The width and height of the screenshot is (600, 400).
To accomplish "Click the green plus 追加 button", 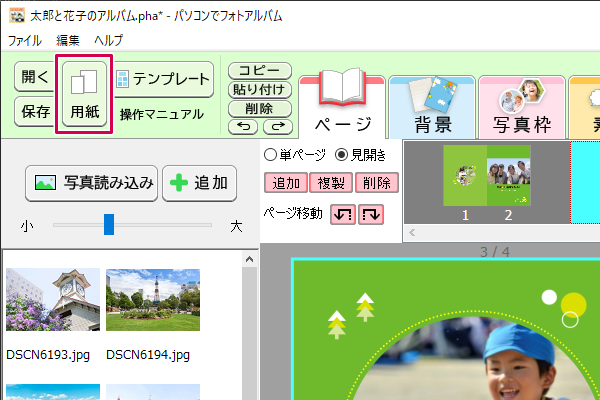I will [x=199, y=183].
